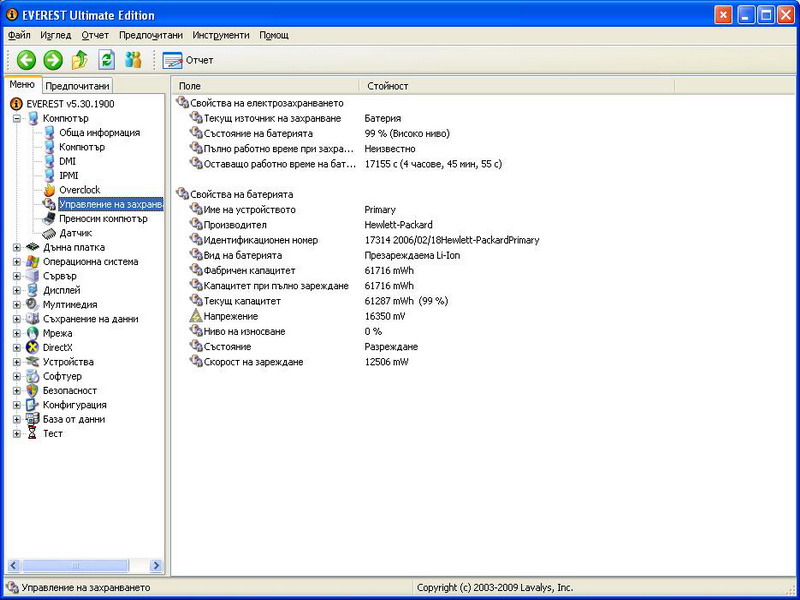Click the Софтуер software icon

click(32, 376)
